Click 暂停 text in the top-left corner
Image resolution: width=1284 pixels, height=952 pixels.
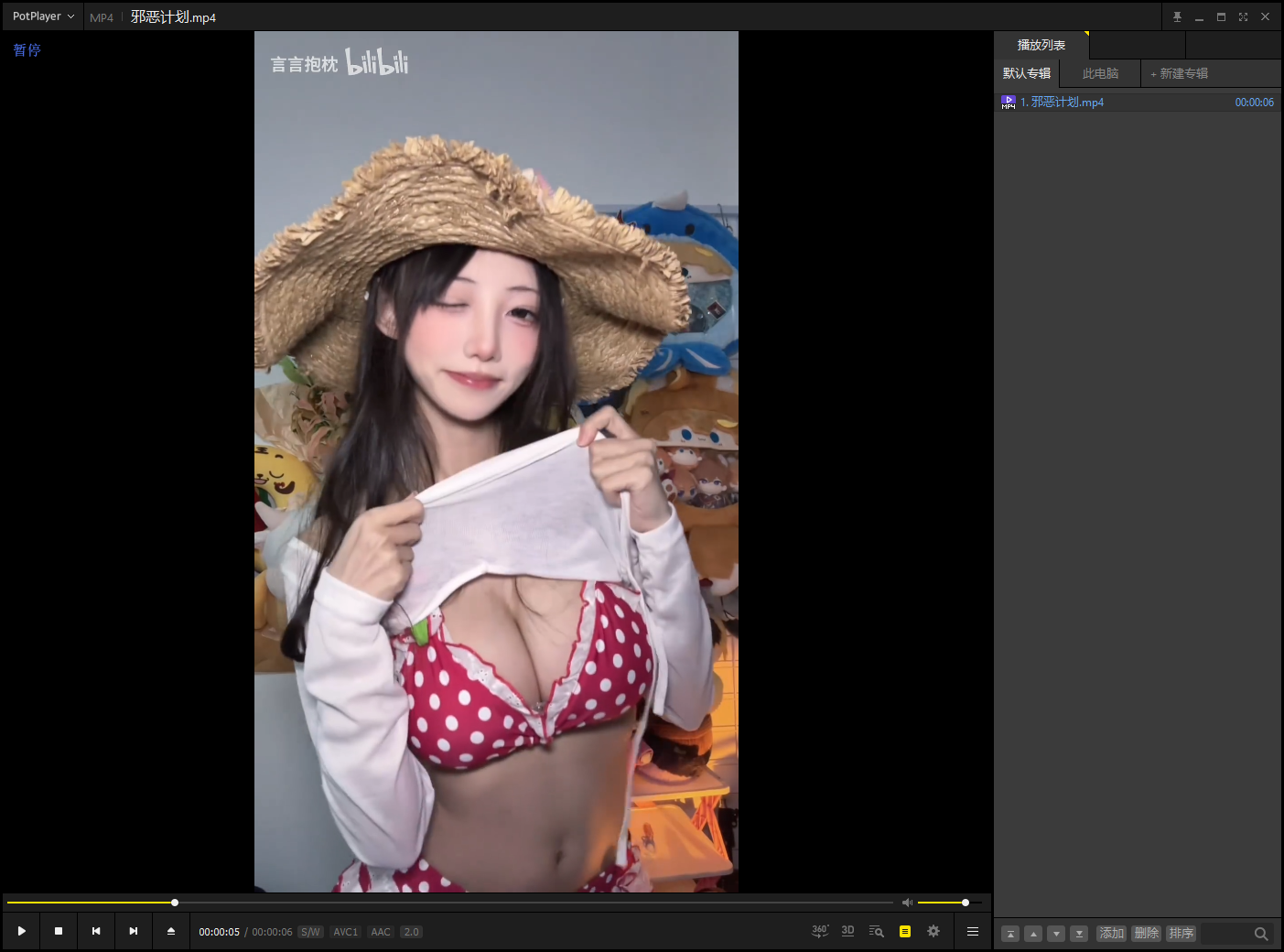(26, 50)
